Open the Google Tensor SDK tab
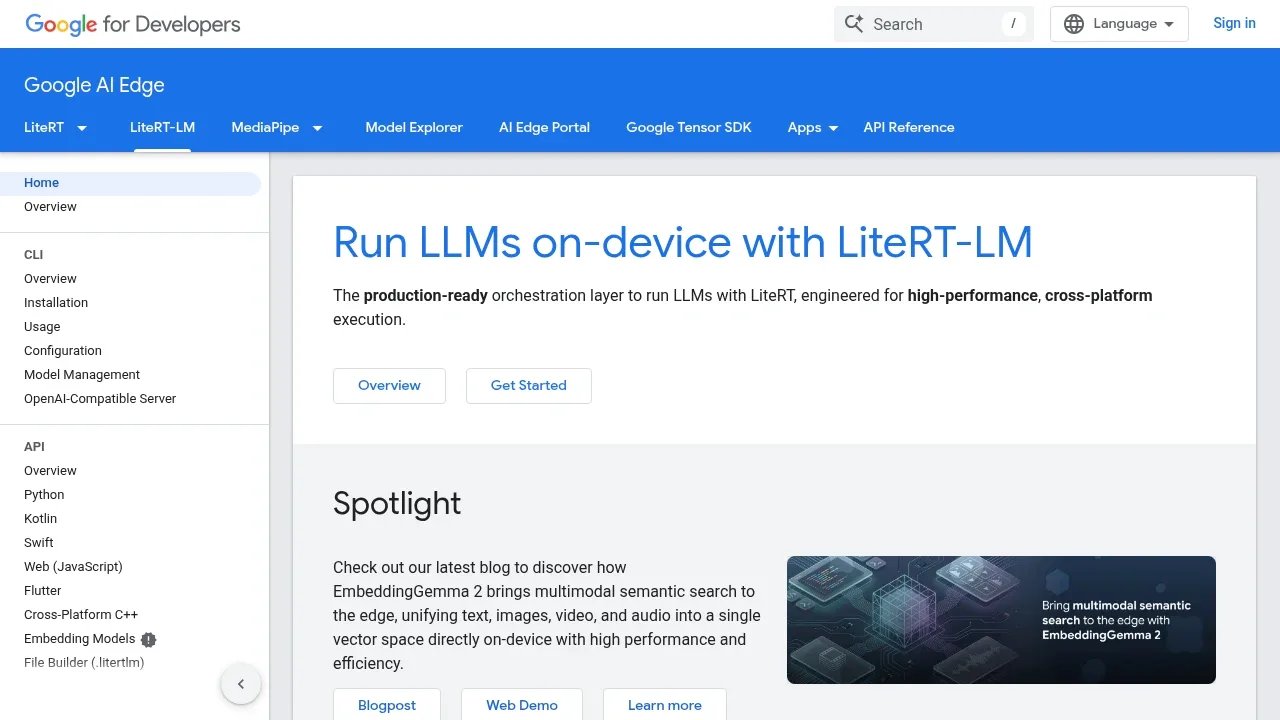The image size is (1280, 720). [689, 127]
